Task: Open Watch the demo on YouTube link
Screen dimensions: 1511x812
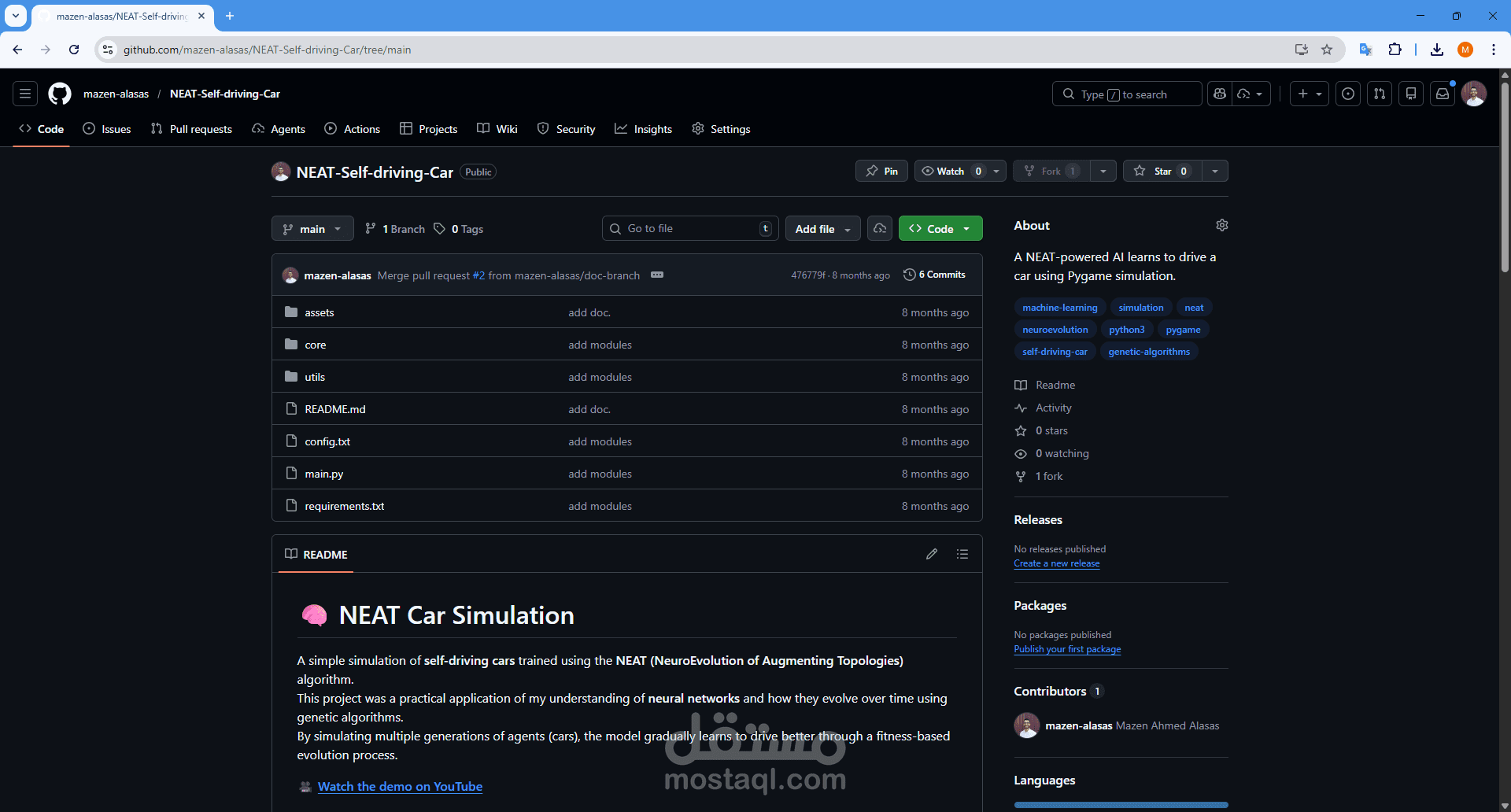Action: 400,786
